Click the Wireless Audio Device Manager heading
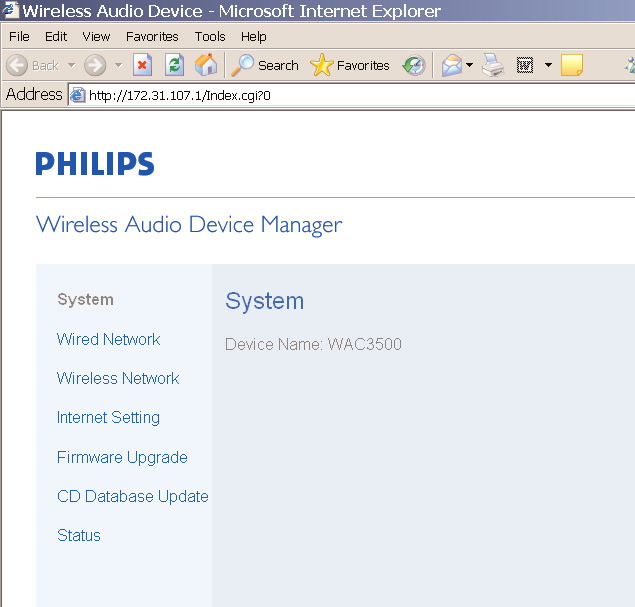Screen dimensions: 635x607 (x=189, y=225)
